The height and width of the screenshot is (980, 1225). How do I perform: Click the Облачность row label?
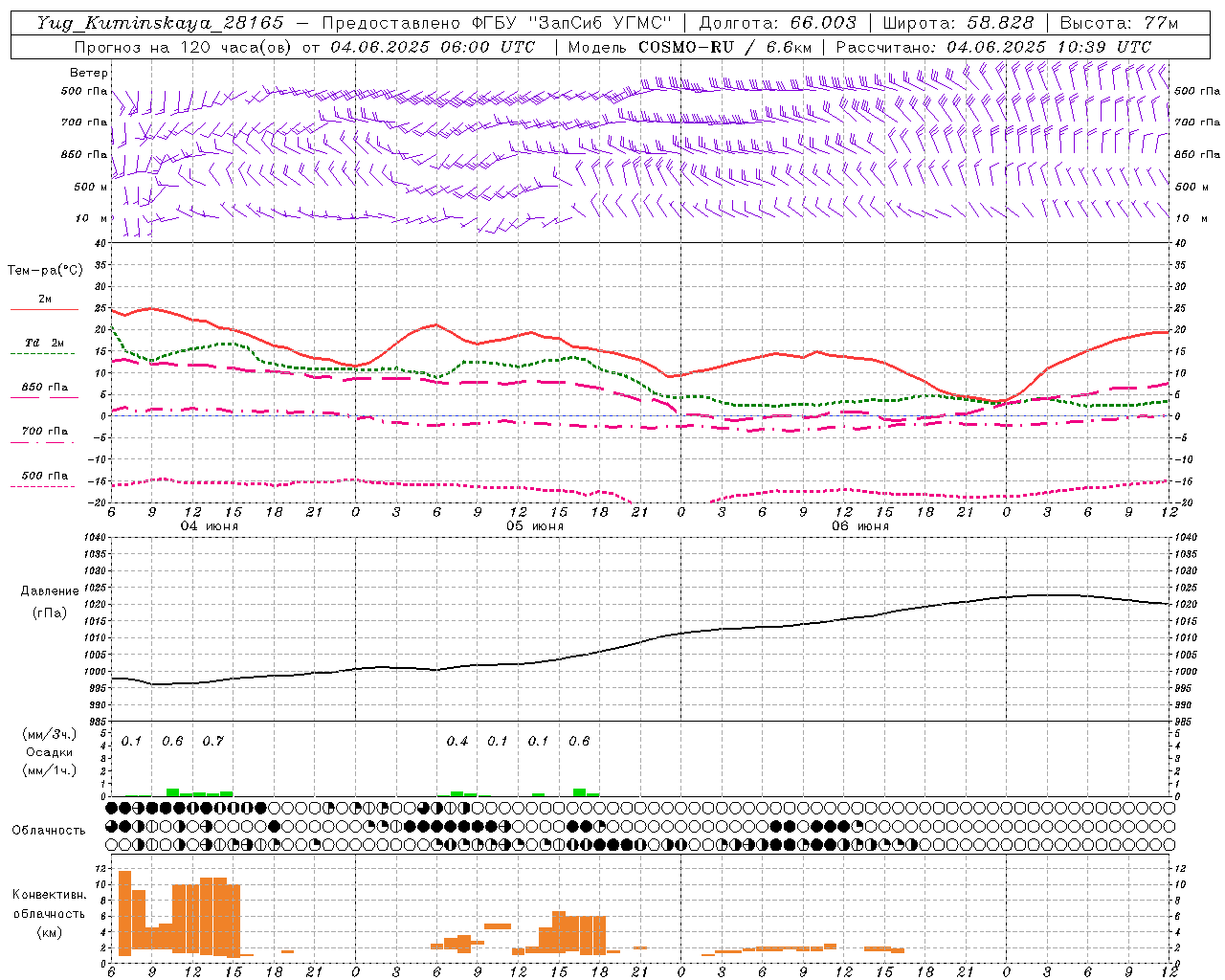click(49, 831)
